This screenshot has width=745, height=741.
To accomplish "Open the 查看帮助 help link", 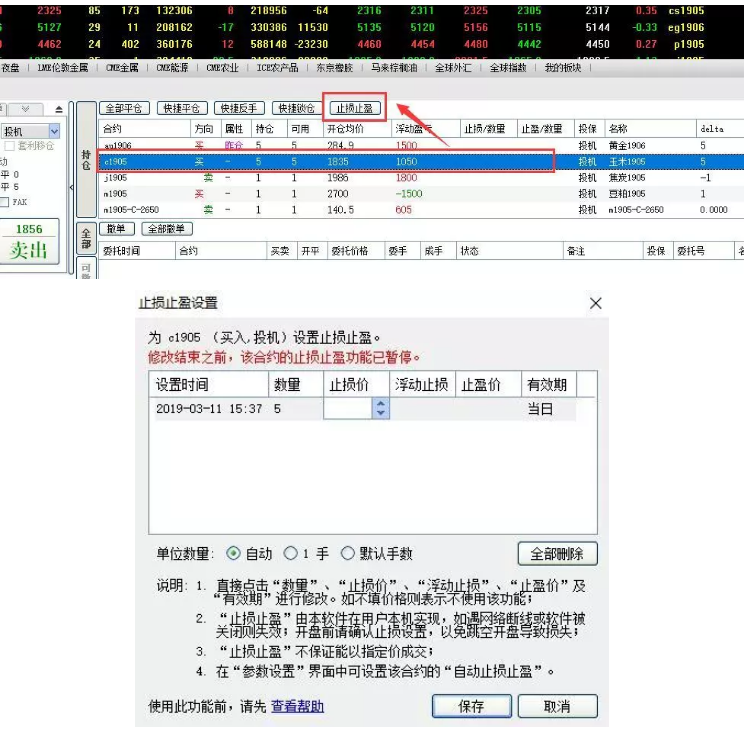I will coord(297,707).
